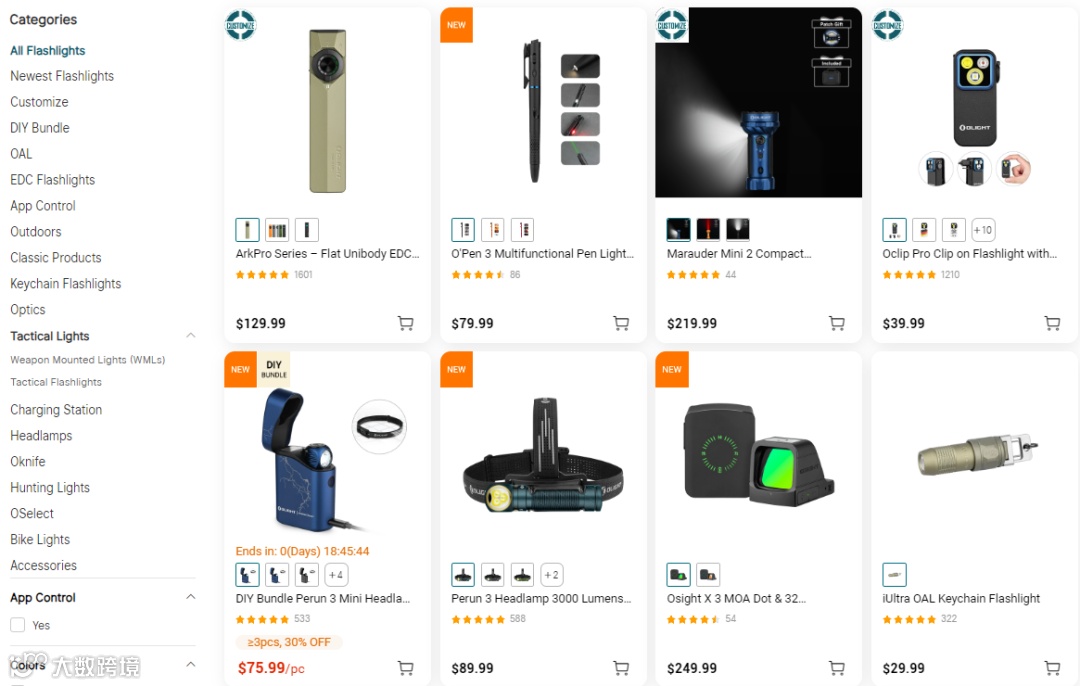1080x686 pixels.
Task: Check the App Control Yes checkbox
Action: tap(18, 625)
